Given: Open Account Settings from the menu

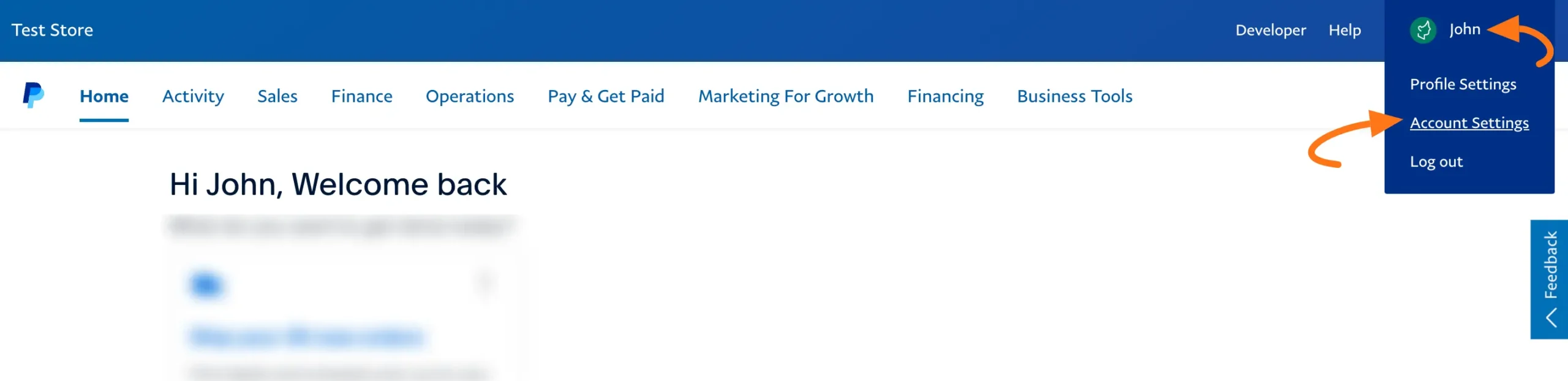Looking at the screenshot, I should tap(1469, 123).
